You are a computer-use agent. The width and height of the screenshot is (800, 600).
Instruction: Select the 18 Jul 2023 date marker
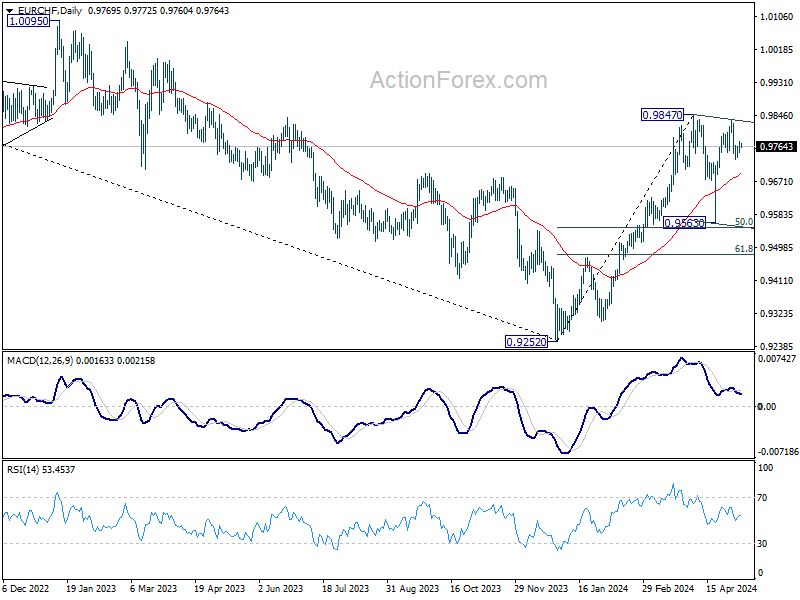345,588
